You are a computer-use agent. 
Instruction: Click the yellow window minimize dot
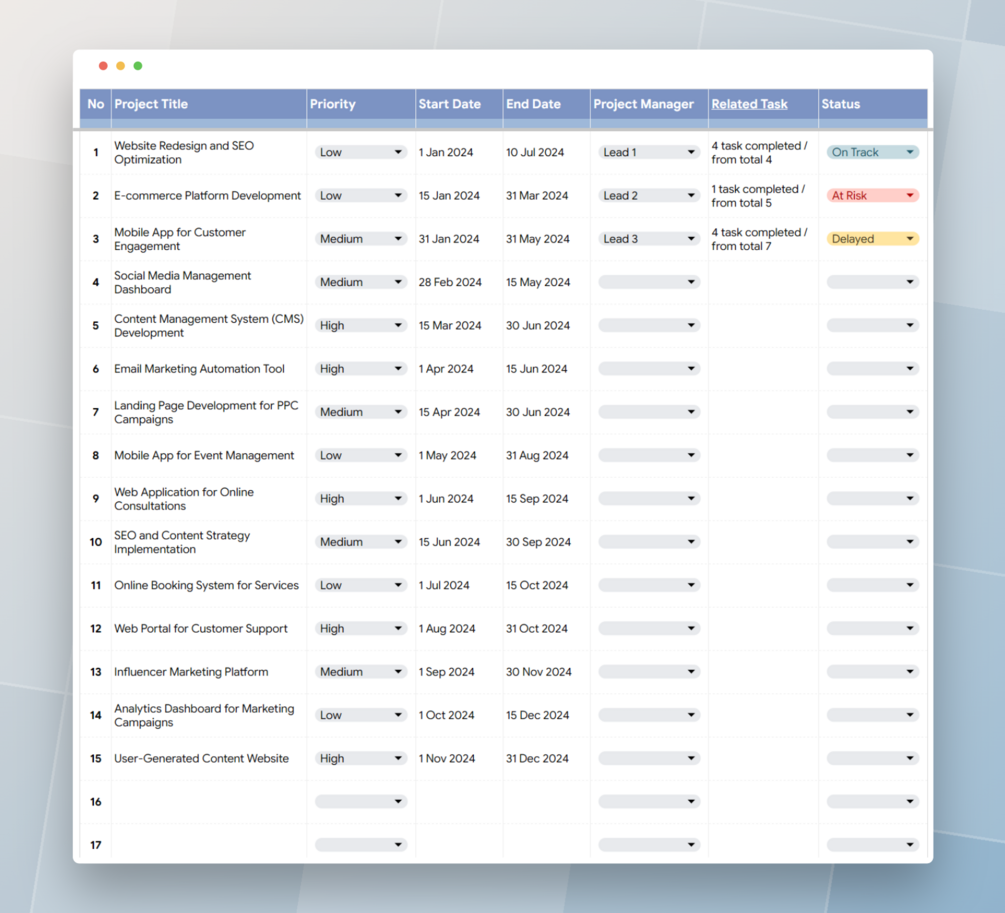pos(120,65)
